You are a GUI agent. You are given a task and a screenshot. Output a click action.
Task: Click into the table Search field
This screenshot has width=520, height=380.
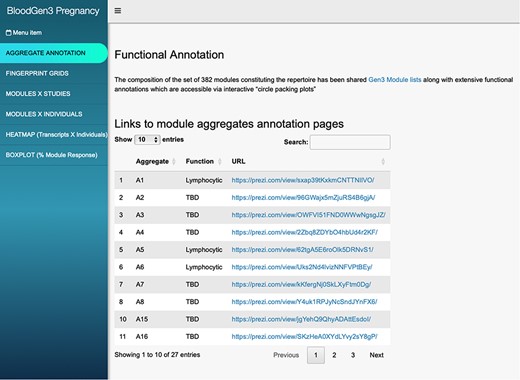click(x=350, y=142)
